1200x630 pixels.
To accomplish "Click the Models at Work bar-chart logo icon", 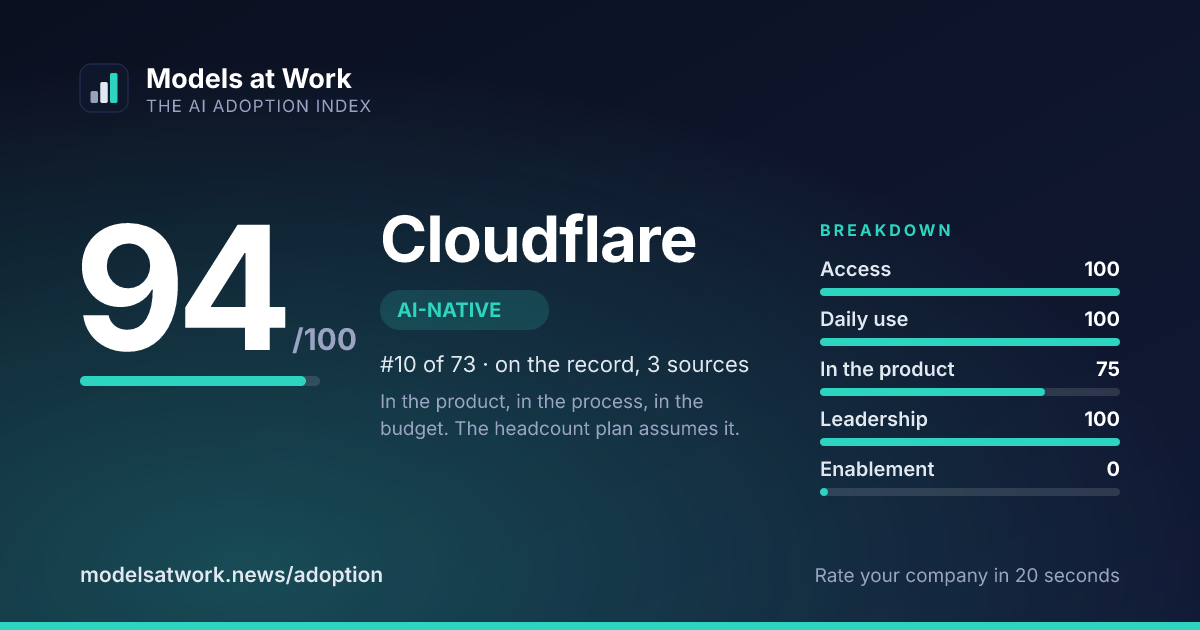I will 104,88.
